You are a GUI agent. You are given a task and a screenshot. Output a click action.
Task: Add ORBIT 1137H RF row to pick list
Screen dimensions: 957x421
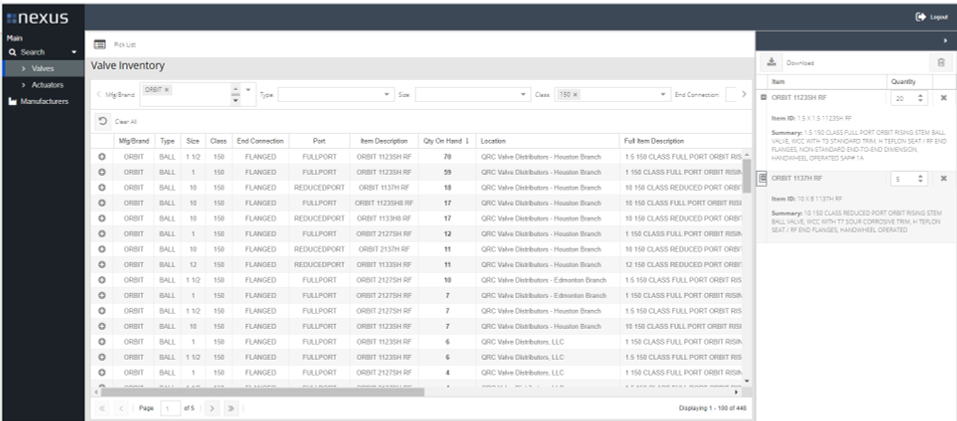[102, 187]
